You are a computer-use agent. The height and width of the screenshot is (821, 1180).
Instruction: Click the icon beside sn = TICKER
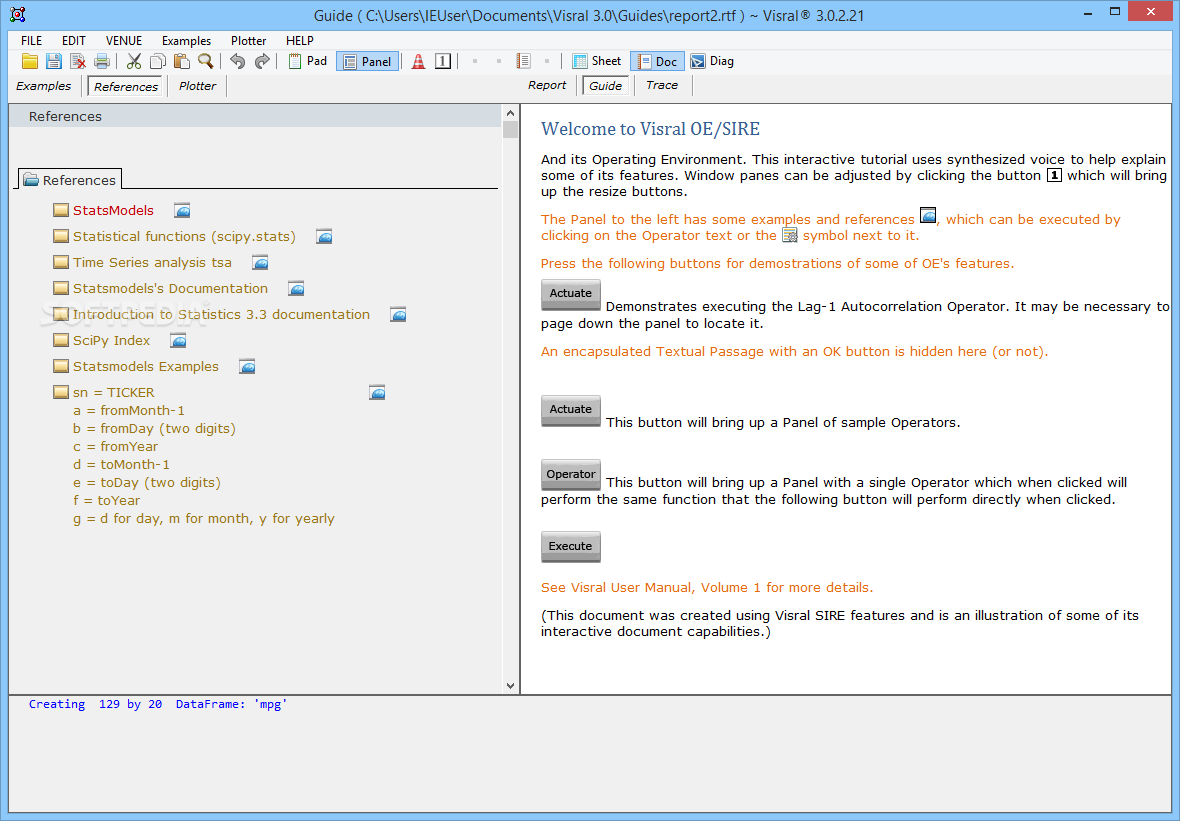(x=377, y=393)
